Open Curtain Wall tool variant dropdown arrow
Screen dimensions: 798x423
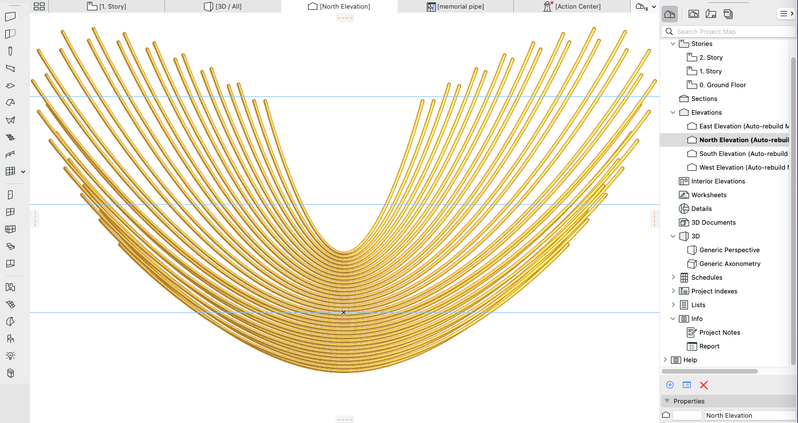(23, 172)
